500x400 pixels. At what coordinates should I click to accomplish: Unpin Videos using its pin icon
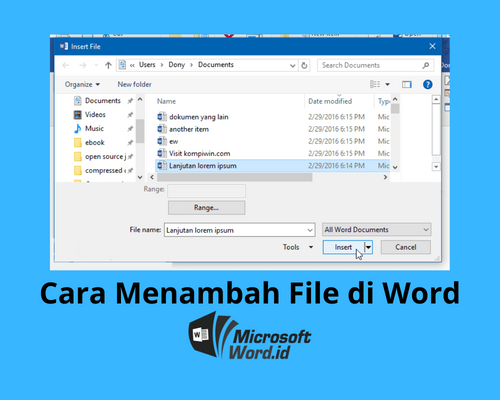click(x=130, y=115)
